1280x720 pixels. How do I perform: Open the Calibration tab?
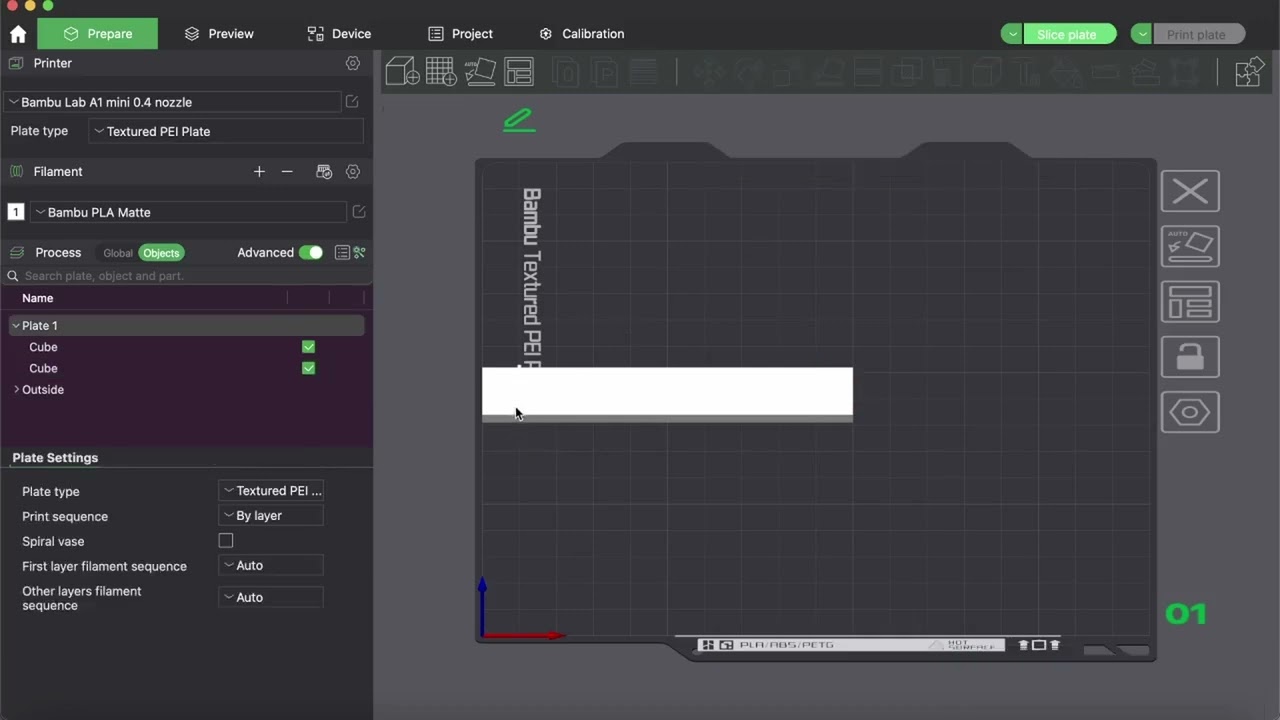581,34
